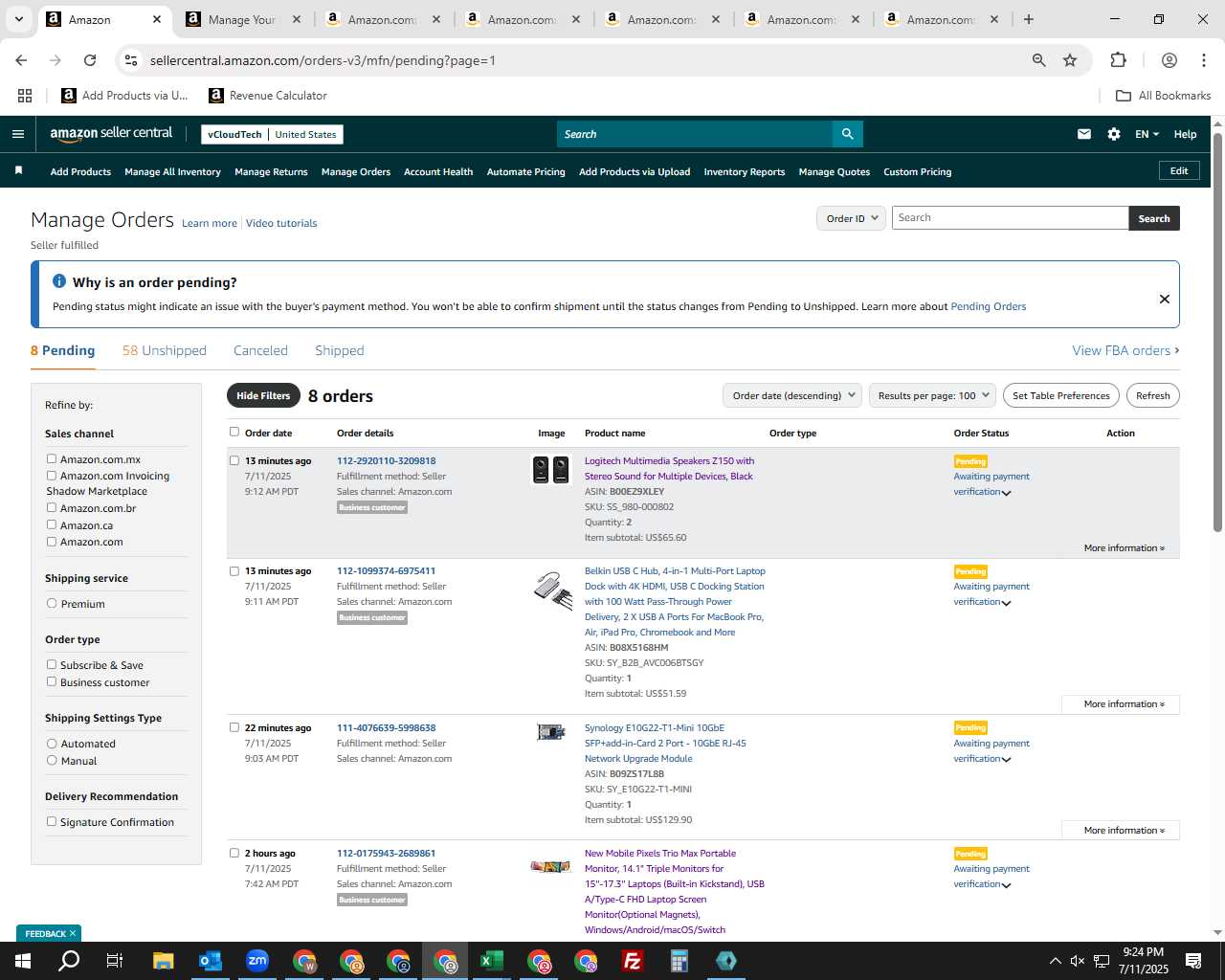Open a new browser tab
1225x980 pixels.
[x=1029, y=19]
